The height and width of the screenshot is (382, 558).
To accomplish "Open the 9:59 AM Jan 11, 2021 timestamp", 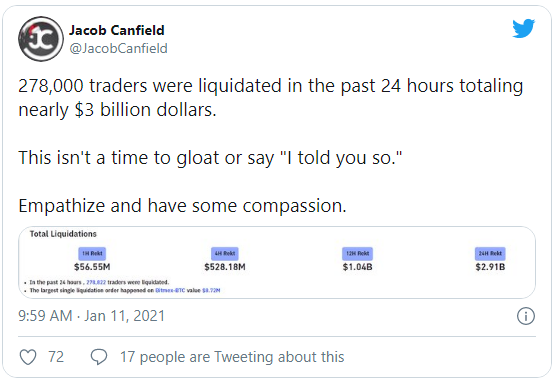I will (x=91, y=316).
